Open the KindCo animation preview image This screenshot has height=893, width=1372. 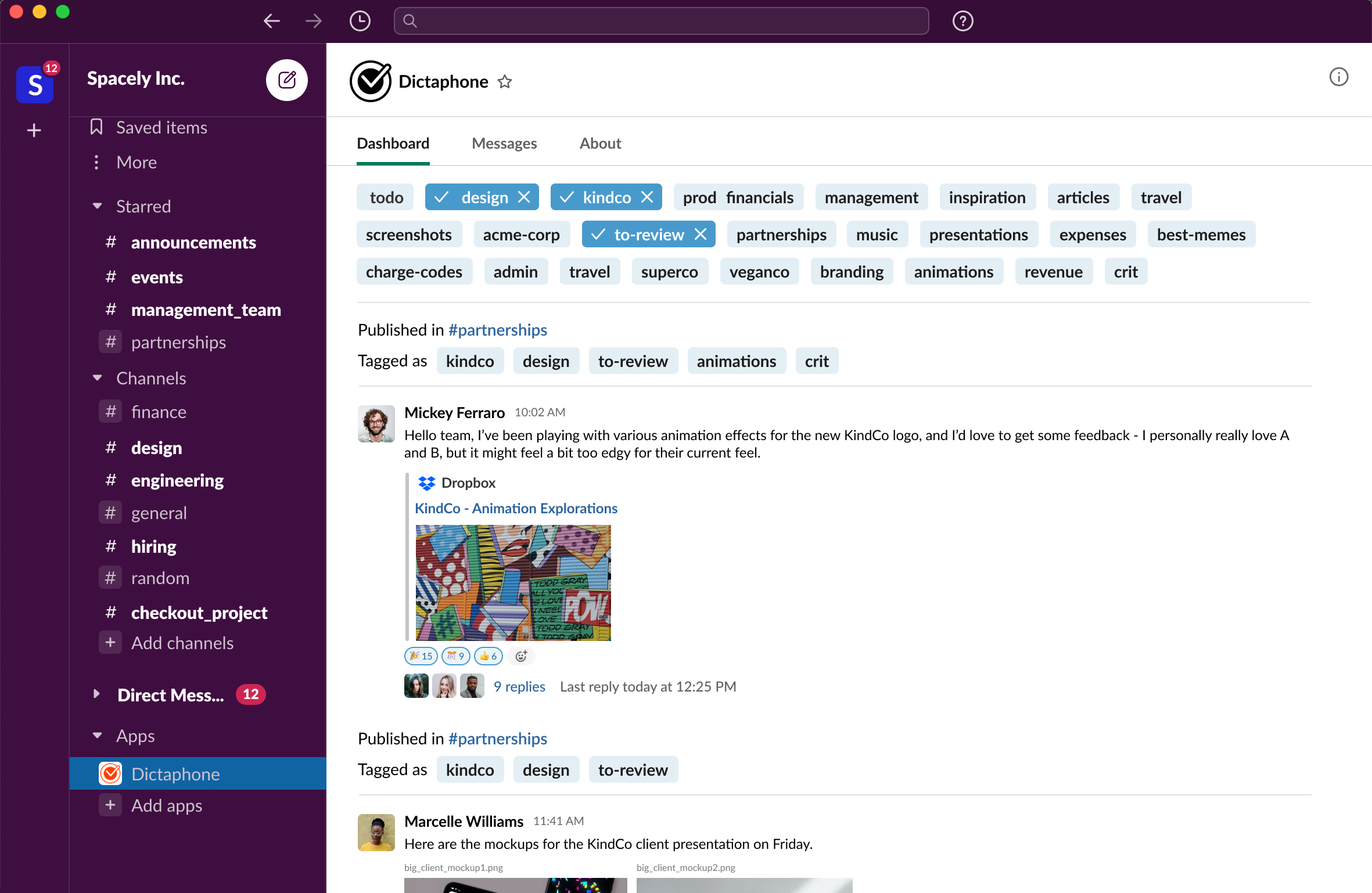pos(513,583)
